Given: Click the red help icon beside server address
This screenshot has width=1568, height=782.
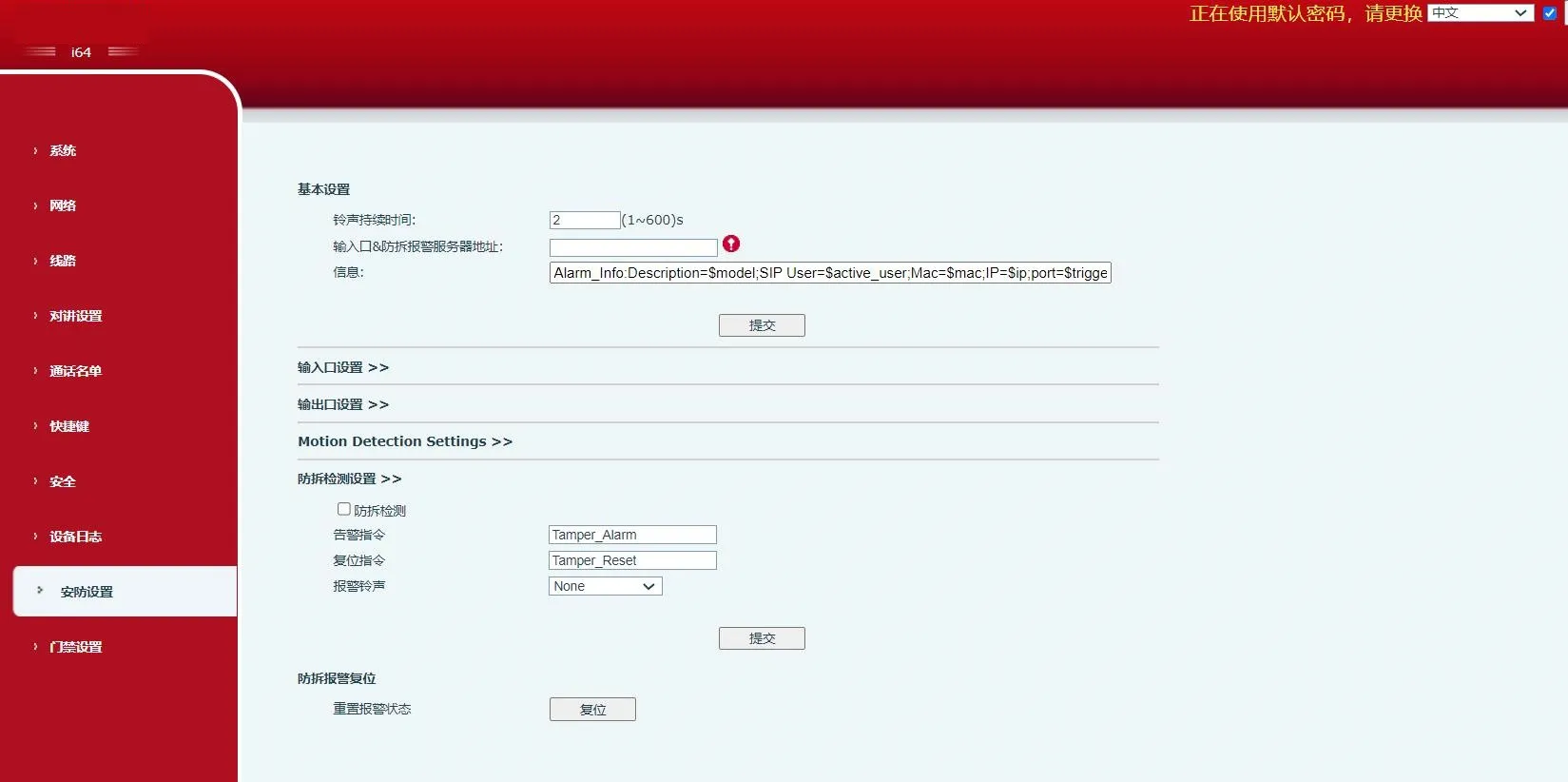Looking at the screenshot, I should tap(730, 244).
